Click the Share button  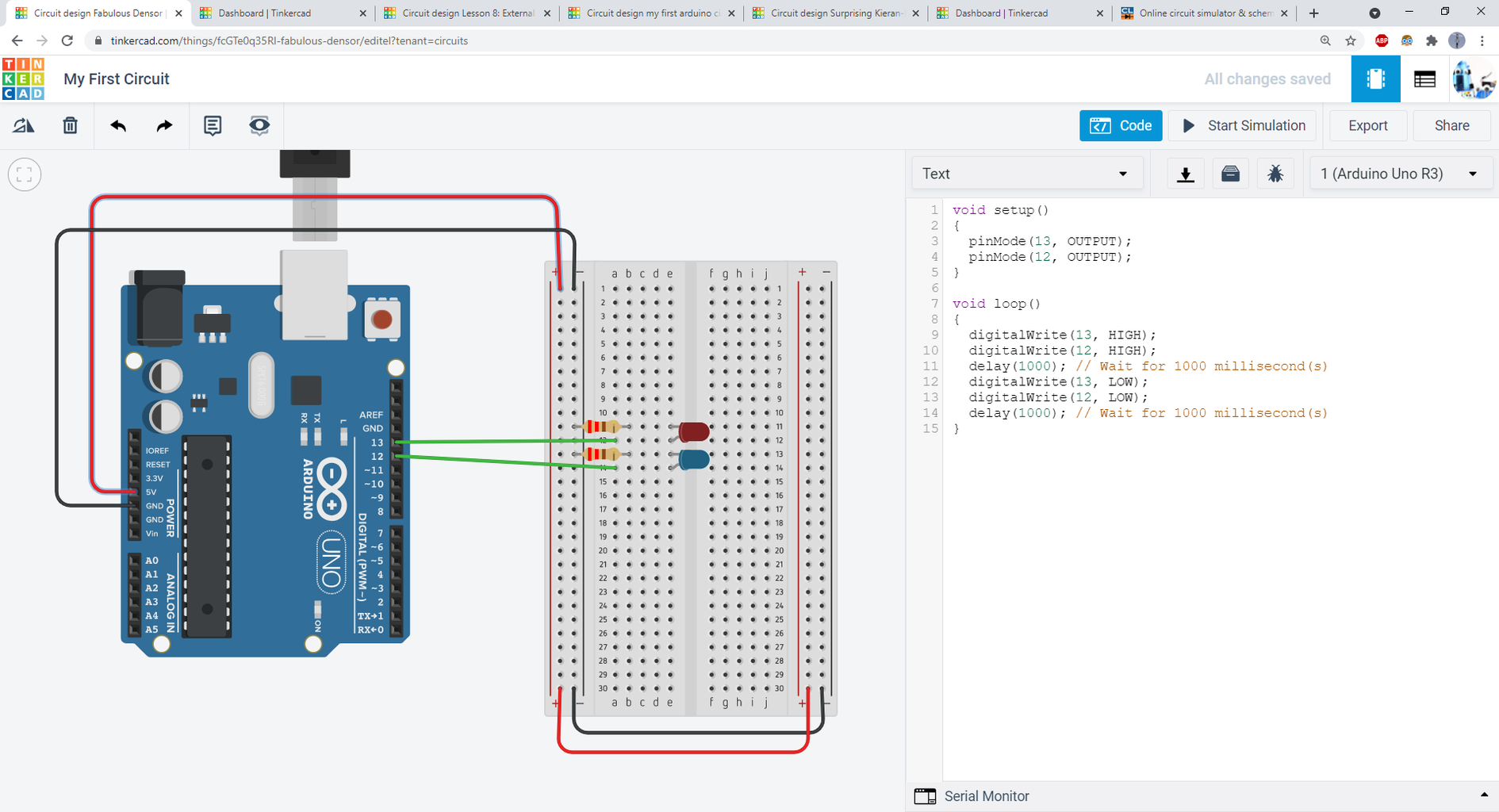pyautogui.click(x=1451, y=125)
